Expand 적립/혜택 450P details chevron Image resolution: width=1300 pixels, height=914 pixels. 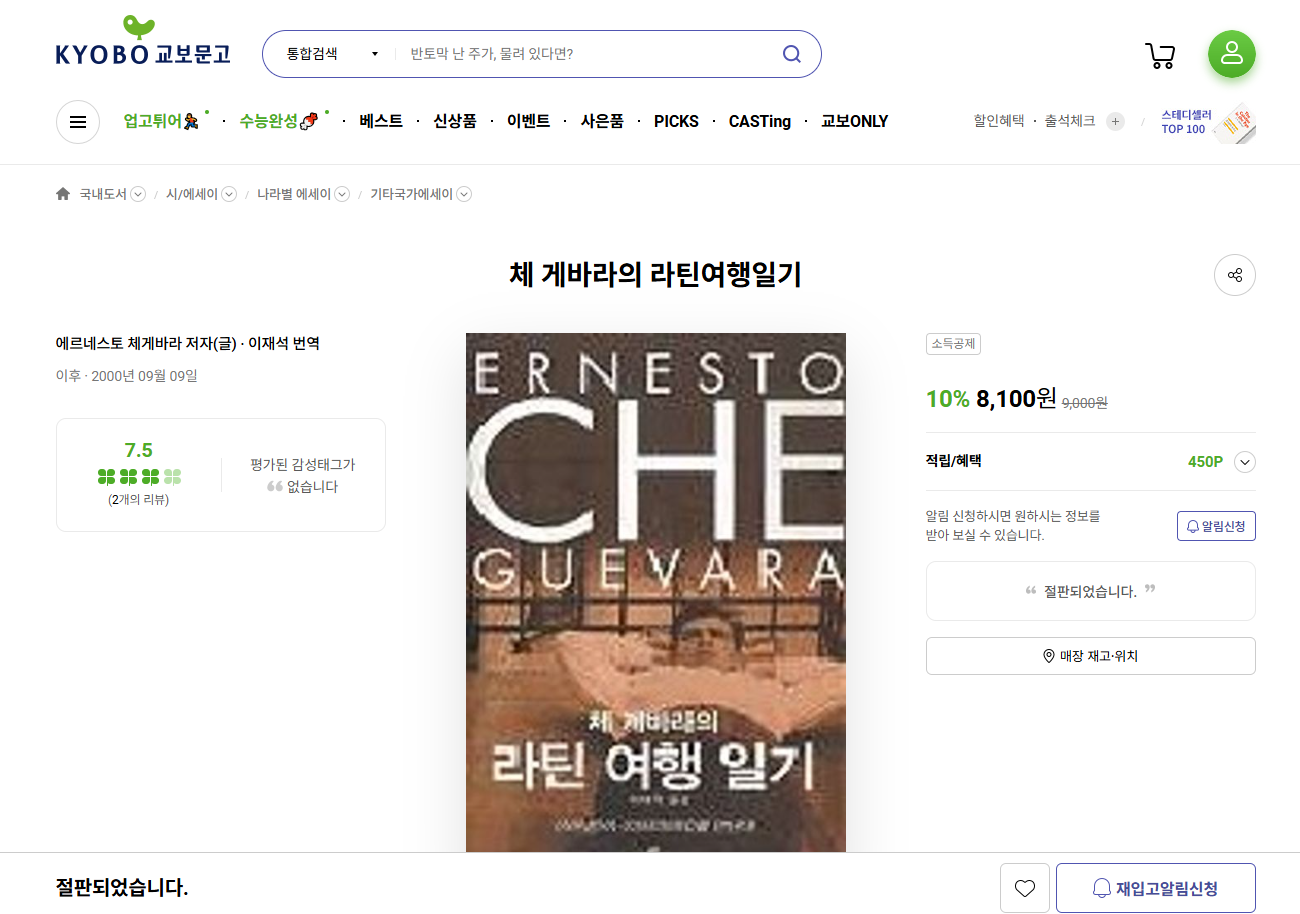pyautogui.click(x=1245, y=462)
